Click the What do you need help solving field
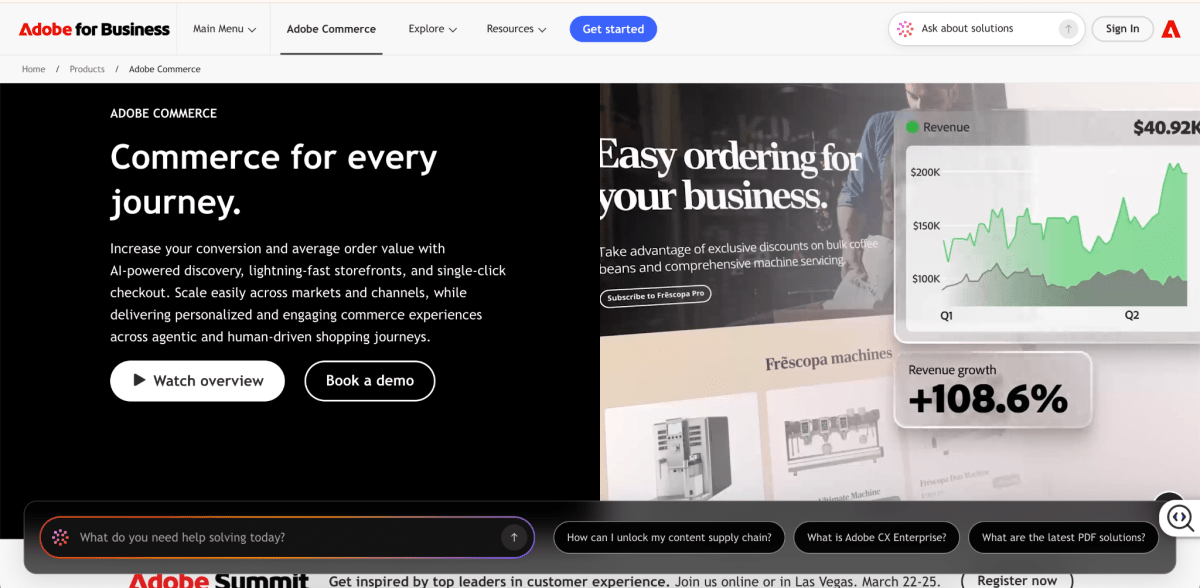The image size is (1200, 588). pos(287,537)
